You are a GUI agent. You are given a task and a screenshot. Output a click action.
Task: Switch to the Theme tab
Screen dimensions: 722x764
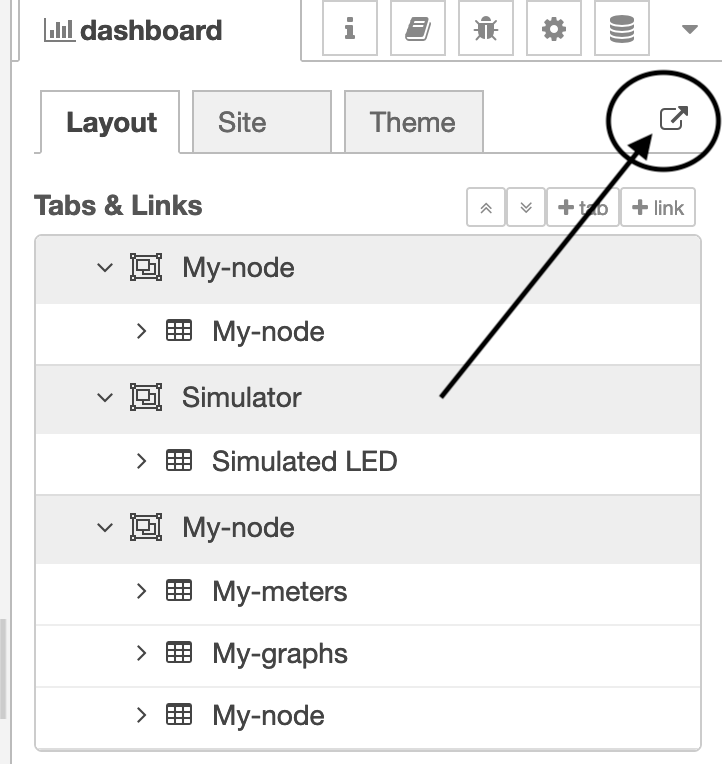pos(414,122)
